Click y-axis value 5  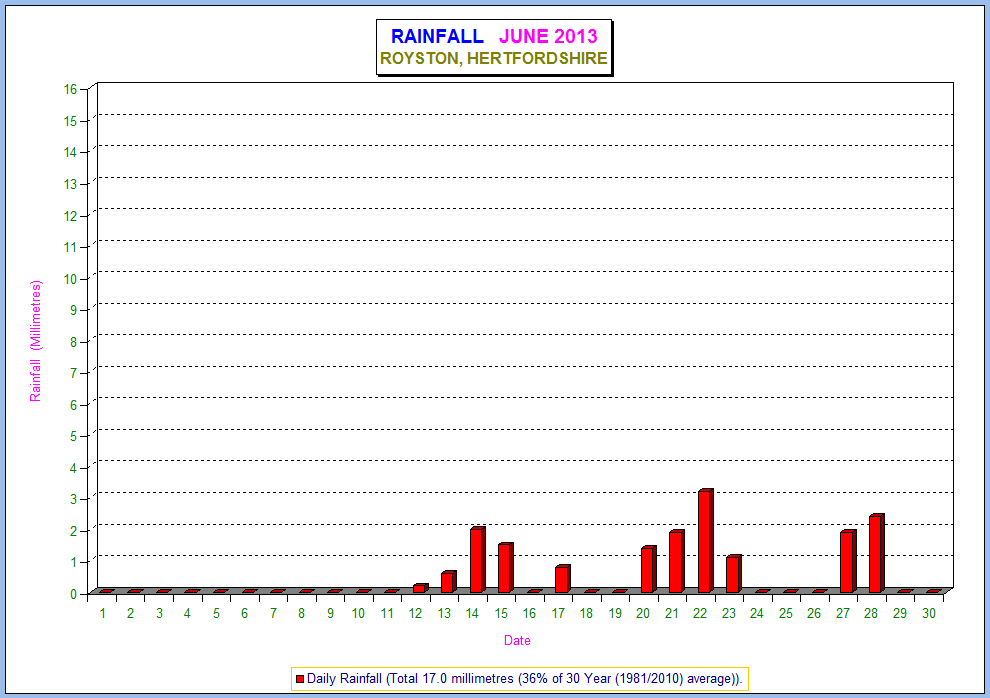coord(73,436)
